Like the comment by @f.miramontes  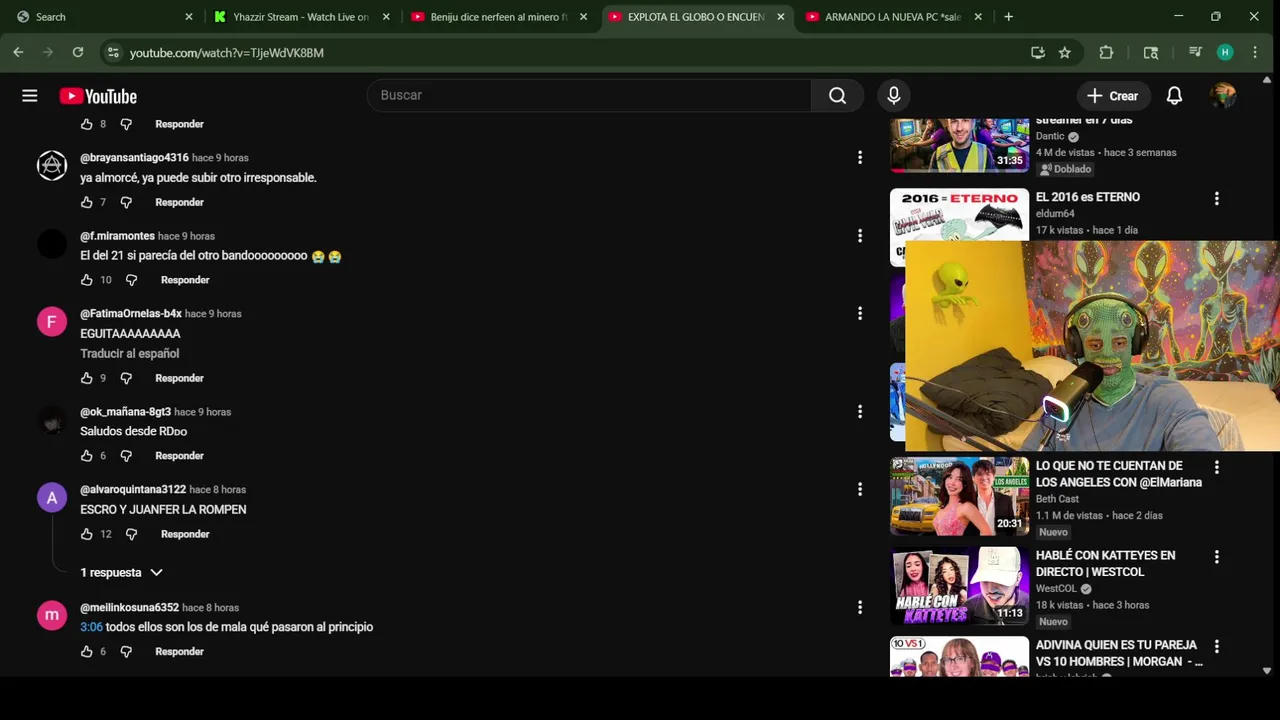point(86,280)
